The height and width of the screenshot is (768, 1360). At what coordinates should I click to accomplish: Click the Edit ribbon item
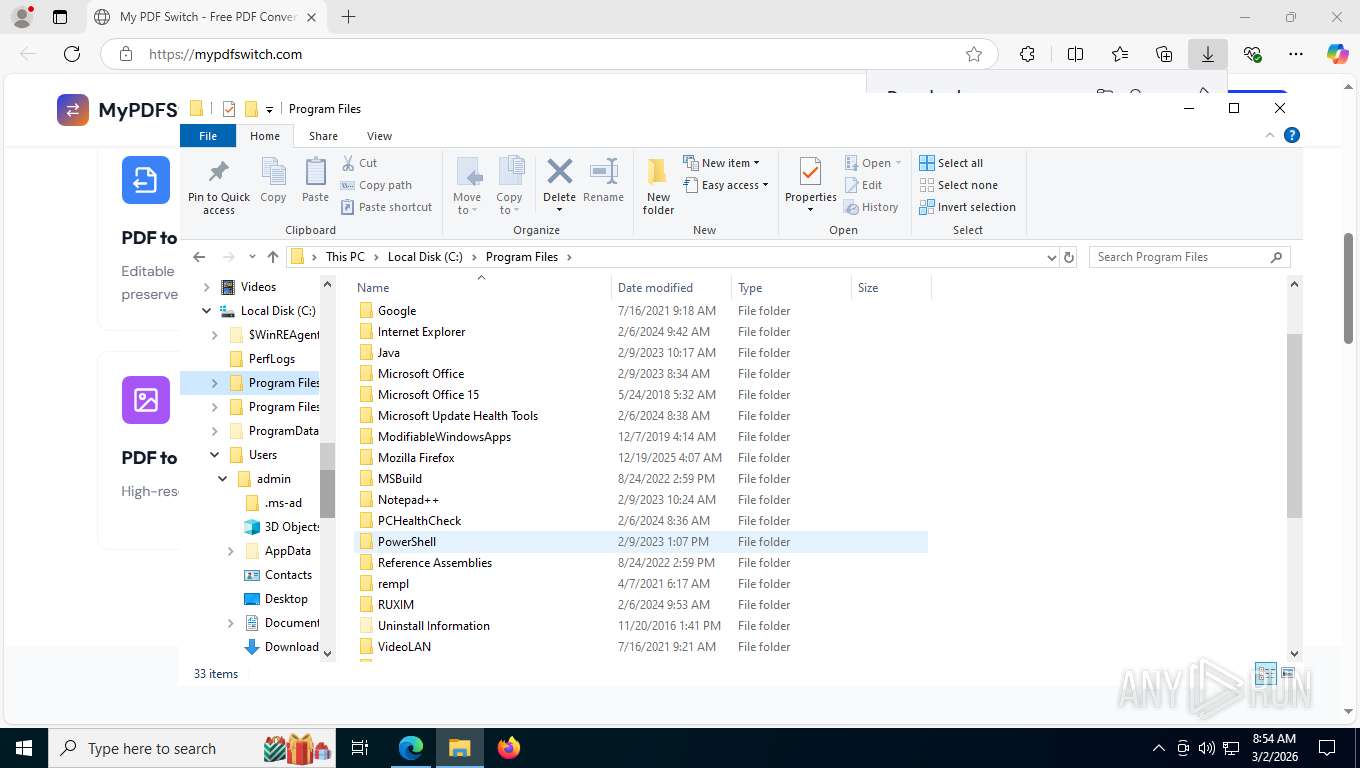(x=864, y=185)
